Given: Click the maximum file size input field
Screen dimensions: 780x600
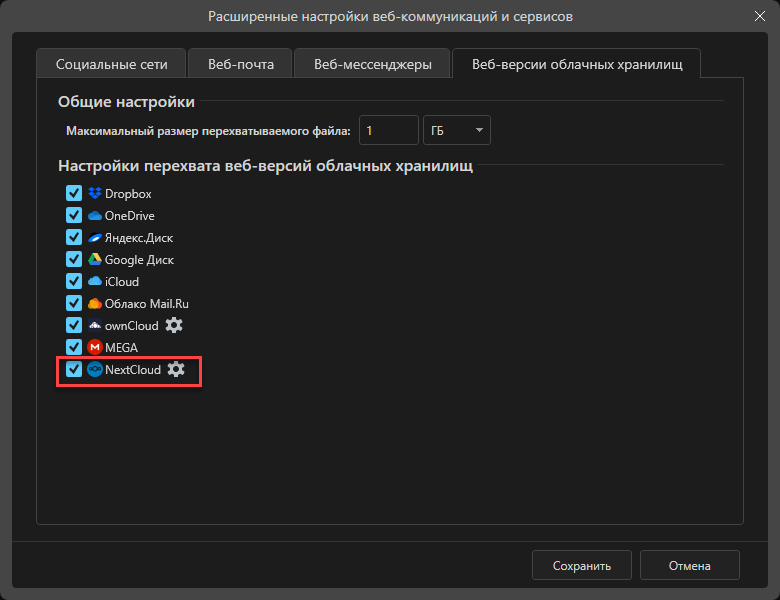Looking at the screenshot, I should 388,130.
